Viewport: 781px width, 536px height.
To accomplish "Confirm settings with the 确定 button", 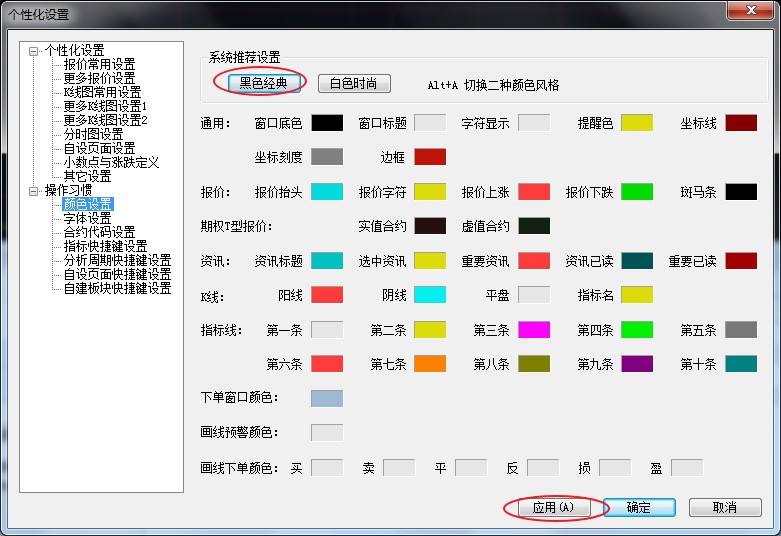I will point(639,507).
